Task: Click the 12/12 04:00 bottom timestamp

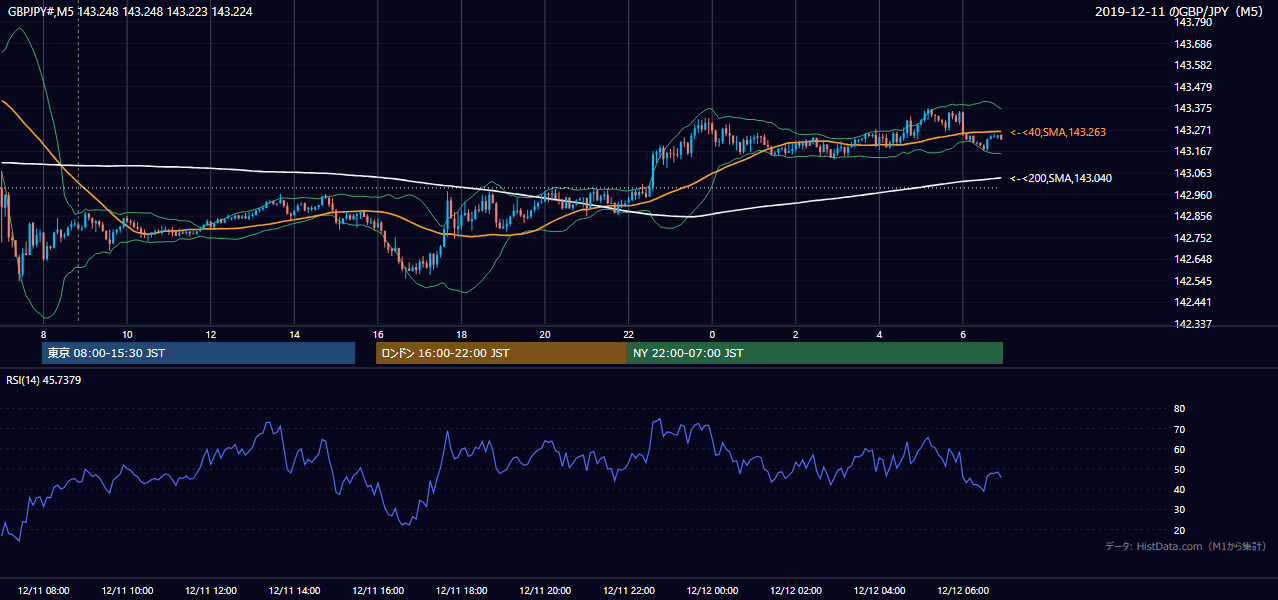Action: tap(879, 591)
